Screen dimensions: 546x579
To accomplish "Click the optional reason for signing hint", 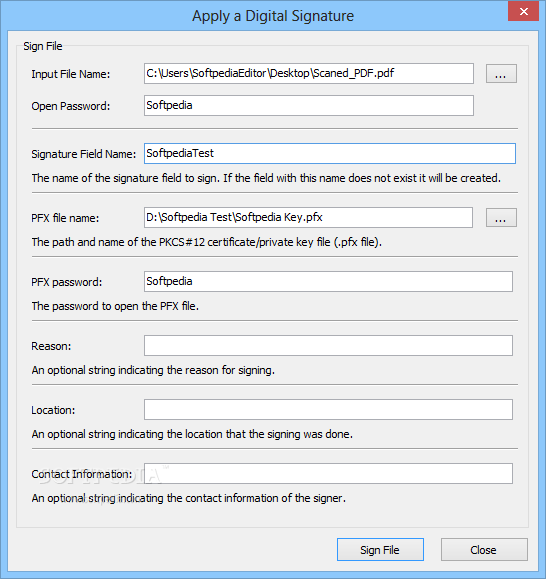I will (x=153, y=370).
